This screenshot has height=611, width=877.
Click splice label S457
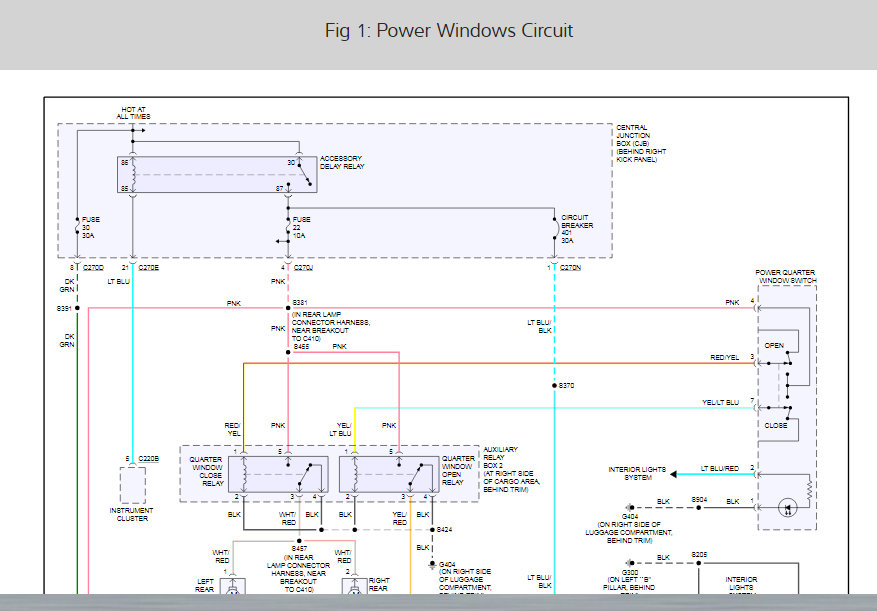coord(299,549)
